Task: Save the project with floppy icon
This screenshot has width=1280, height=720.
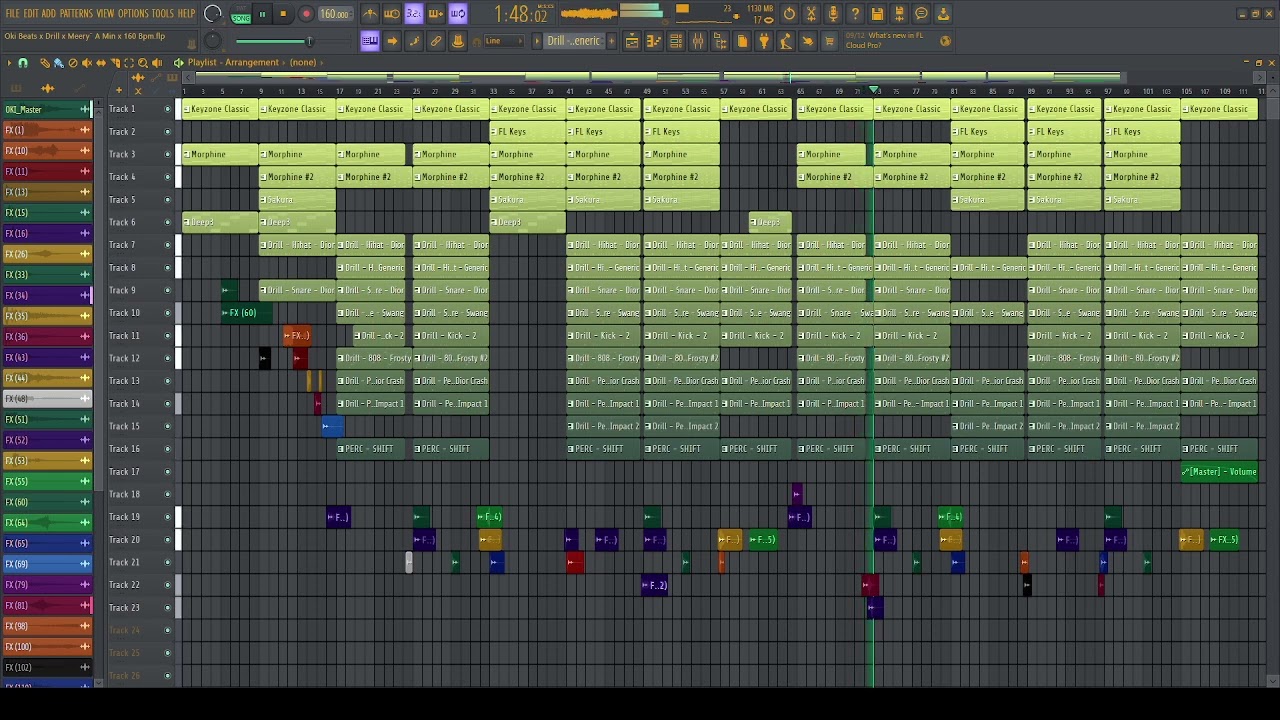Action: coord(877,14)
